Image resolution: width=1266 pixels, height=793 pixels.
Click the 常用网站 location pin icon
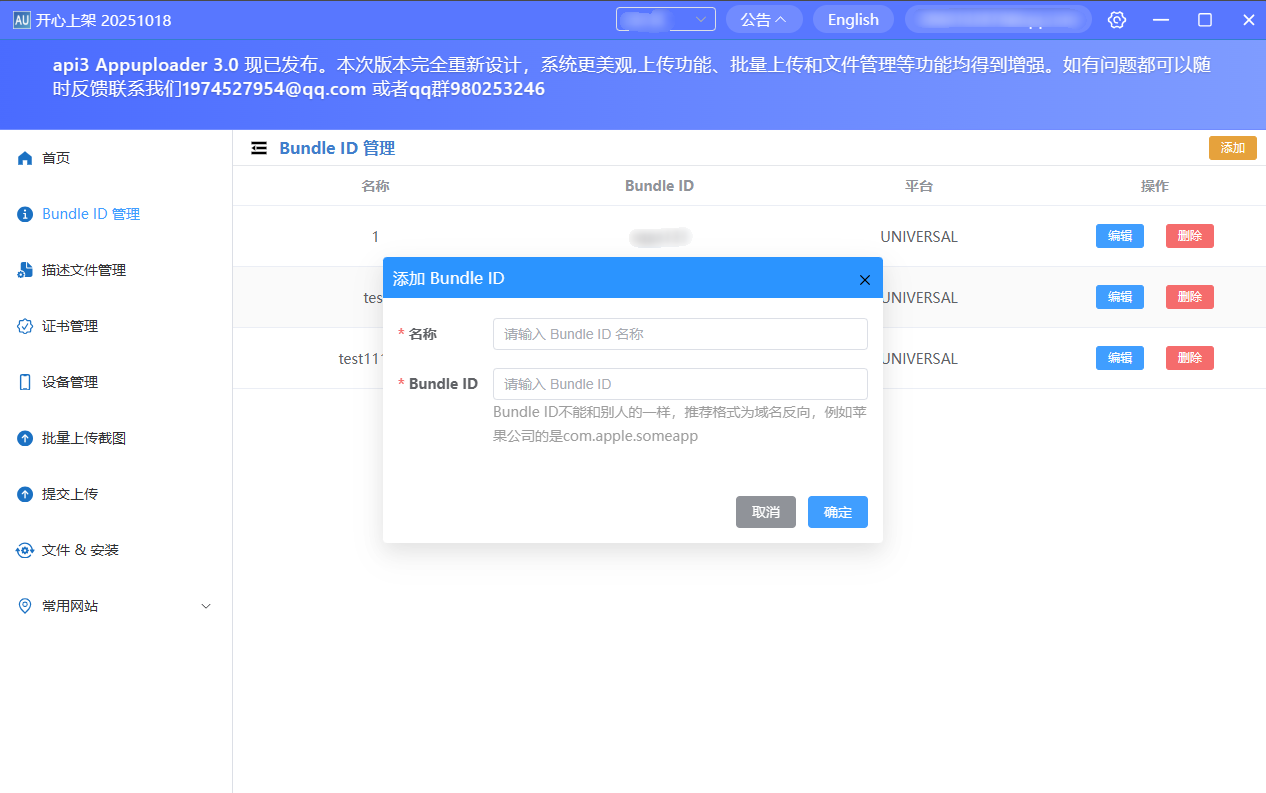25,606
